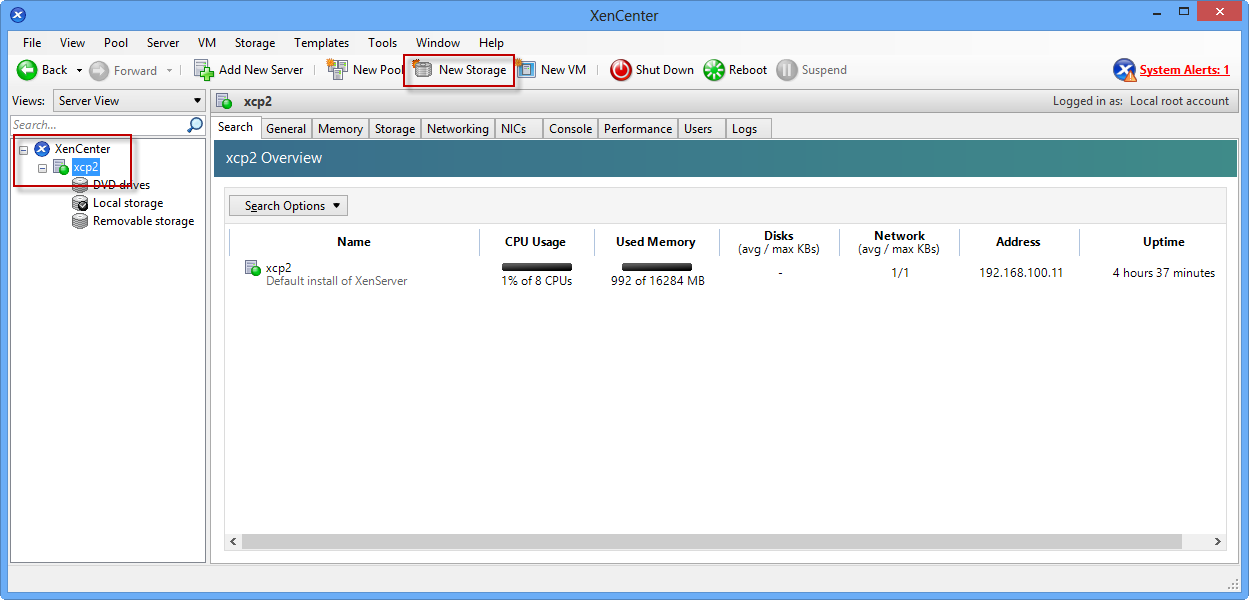Click the green Reboot icon
The height and width of the screenshot is (600, 1249).
(x=713, y=70)
